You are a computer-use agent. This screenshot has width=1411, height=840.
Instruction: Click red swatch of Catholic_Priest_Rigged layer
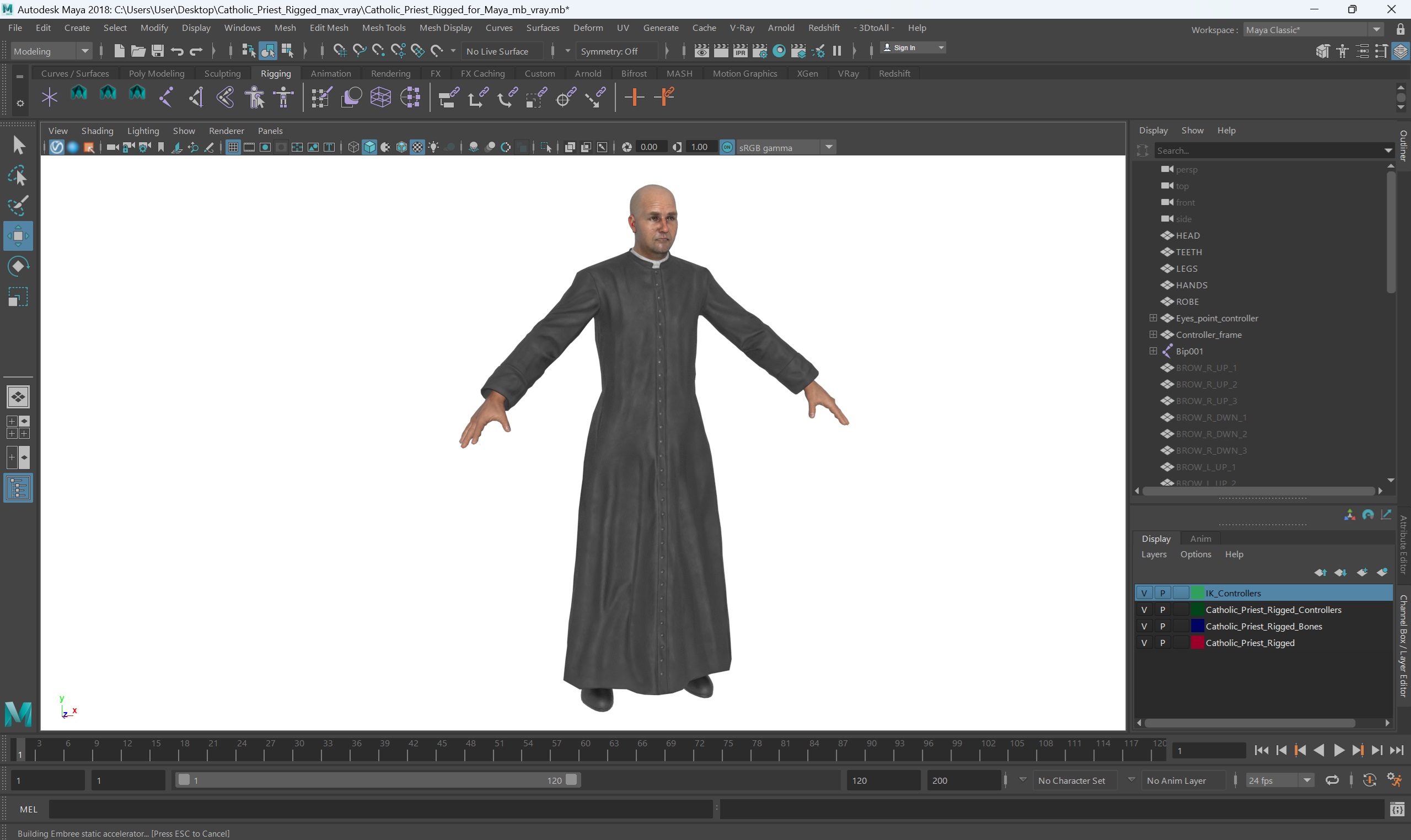pyautogui.click(x=1197, y=643)
